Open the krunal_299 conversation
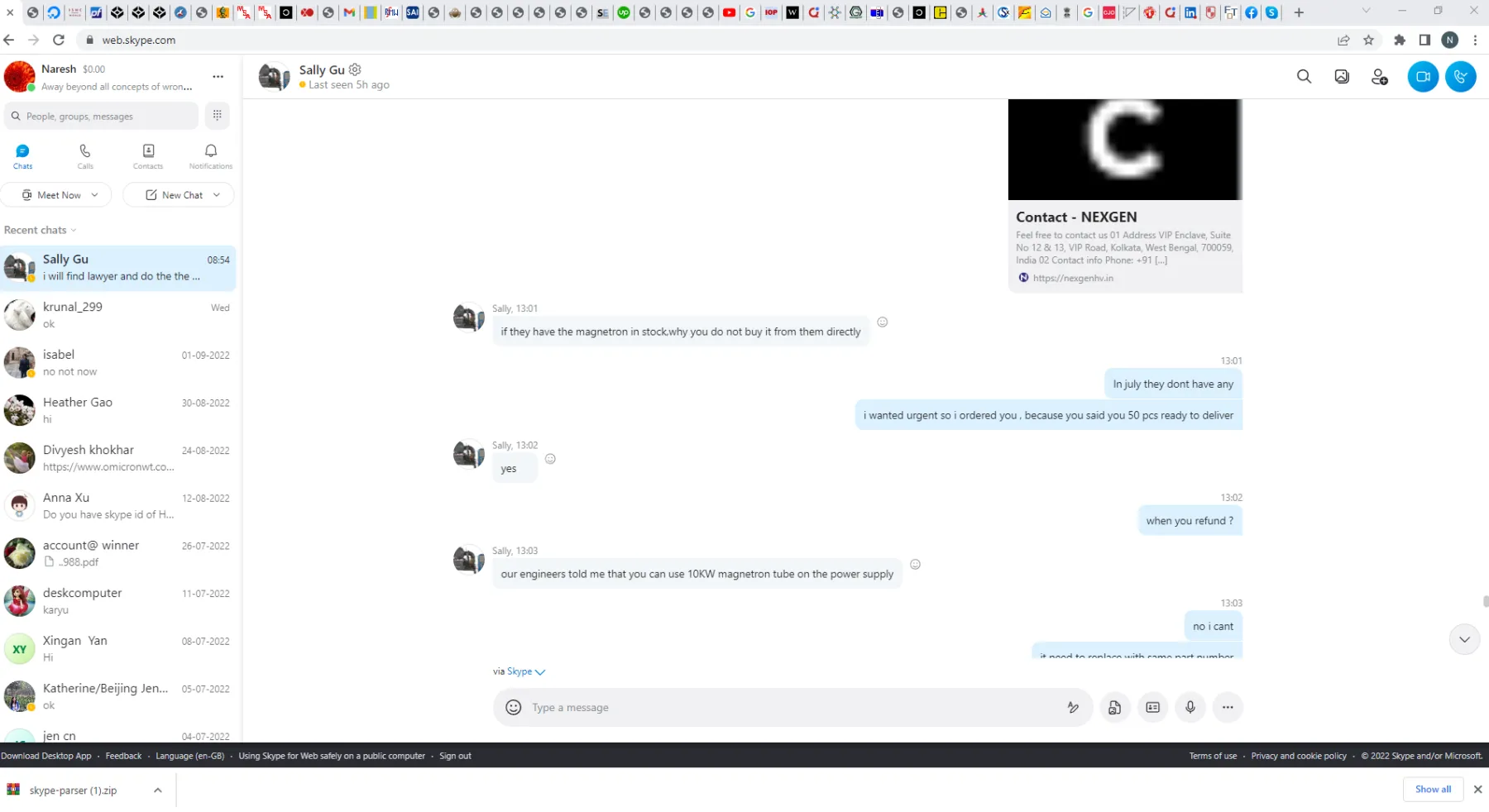 point(118,315)
